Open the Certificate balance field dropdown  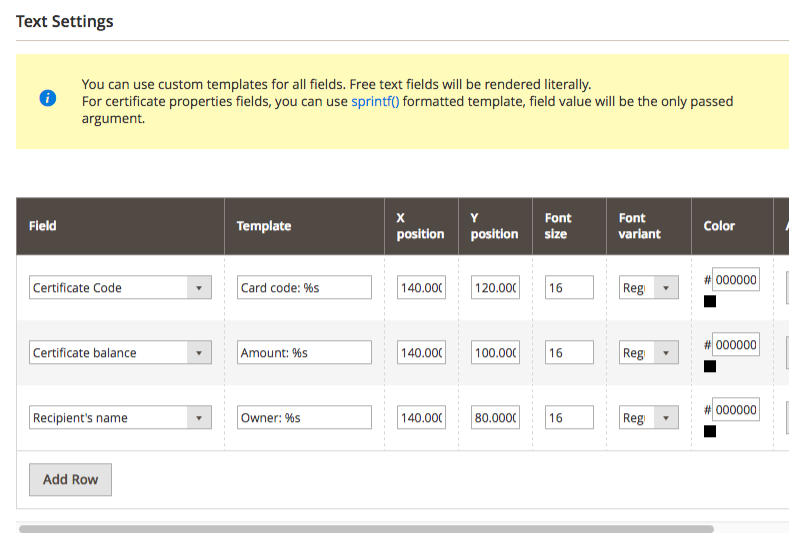[x=120, y=353]
